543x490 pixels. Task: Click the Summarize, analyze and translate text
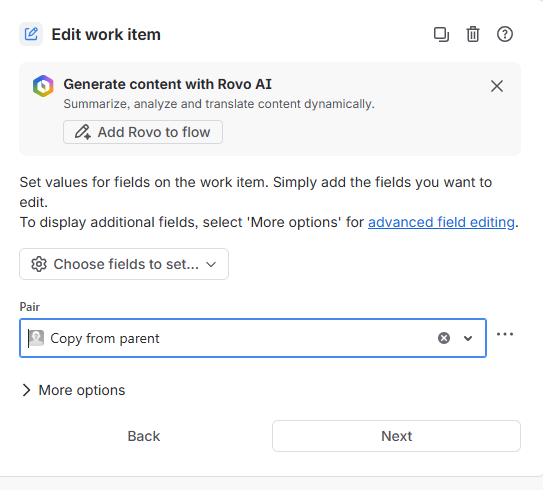[x=219, y=104]
